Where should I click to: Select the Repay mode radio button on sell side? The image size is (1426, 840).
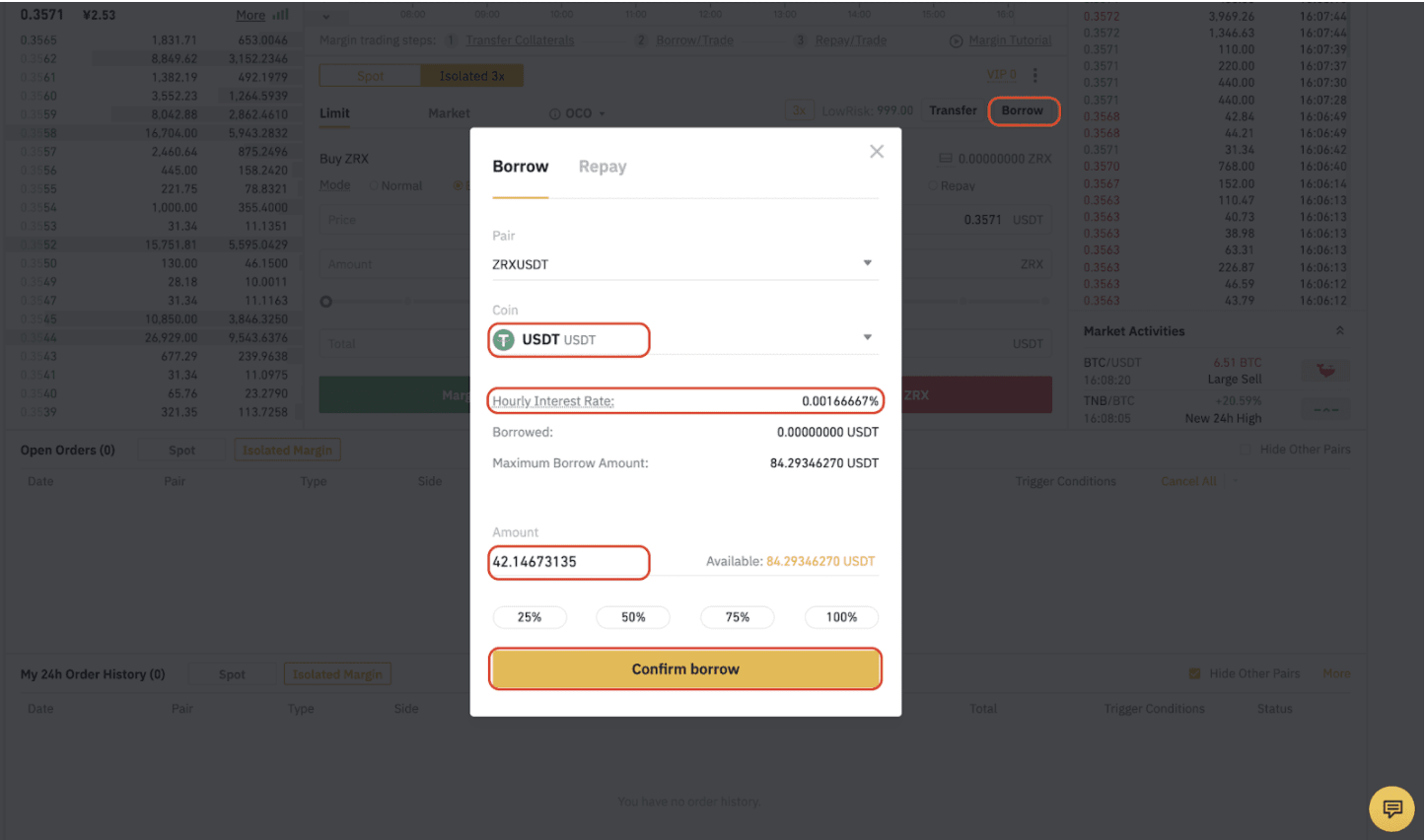click(933, 185)
